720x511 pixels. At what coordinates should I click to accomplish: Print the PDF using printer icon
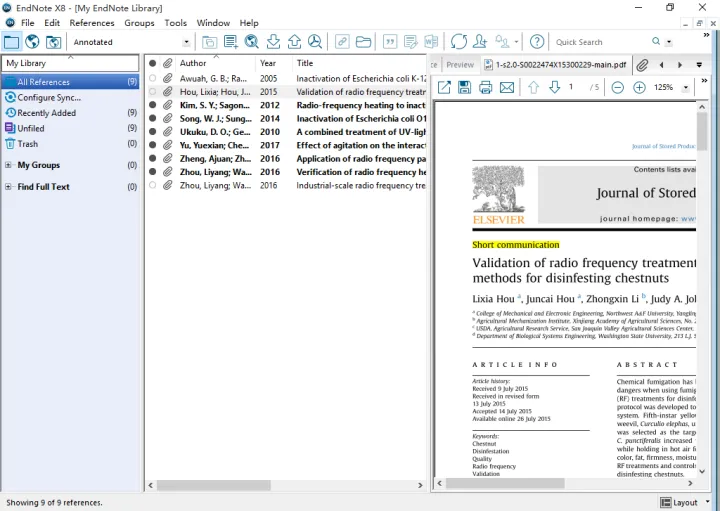tap(485, 87)
